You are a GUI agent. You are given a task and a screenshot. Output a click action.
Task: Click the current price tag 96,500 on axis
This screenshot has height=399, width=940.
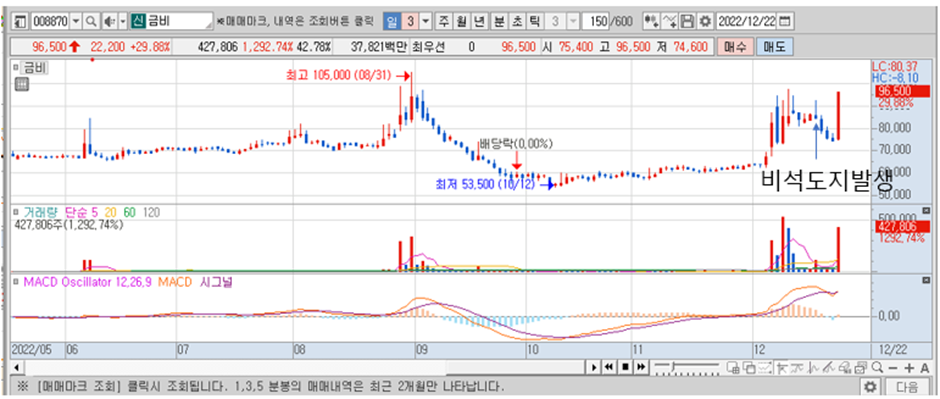(902, 92)
